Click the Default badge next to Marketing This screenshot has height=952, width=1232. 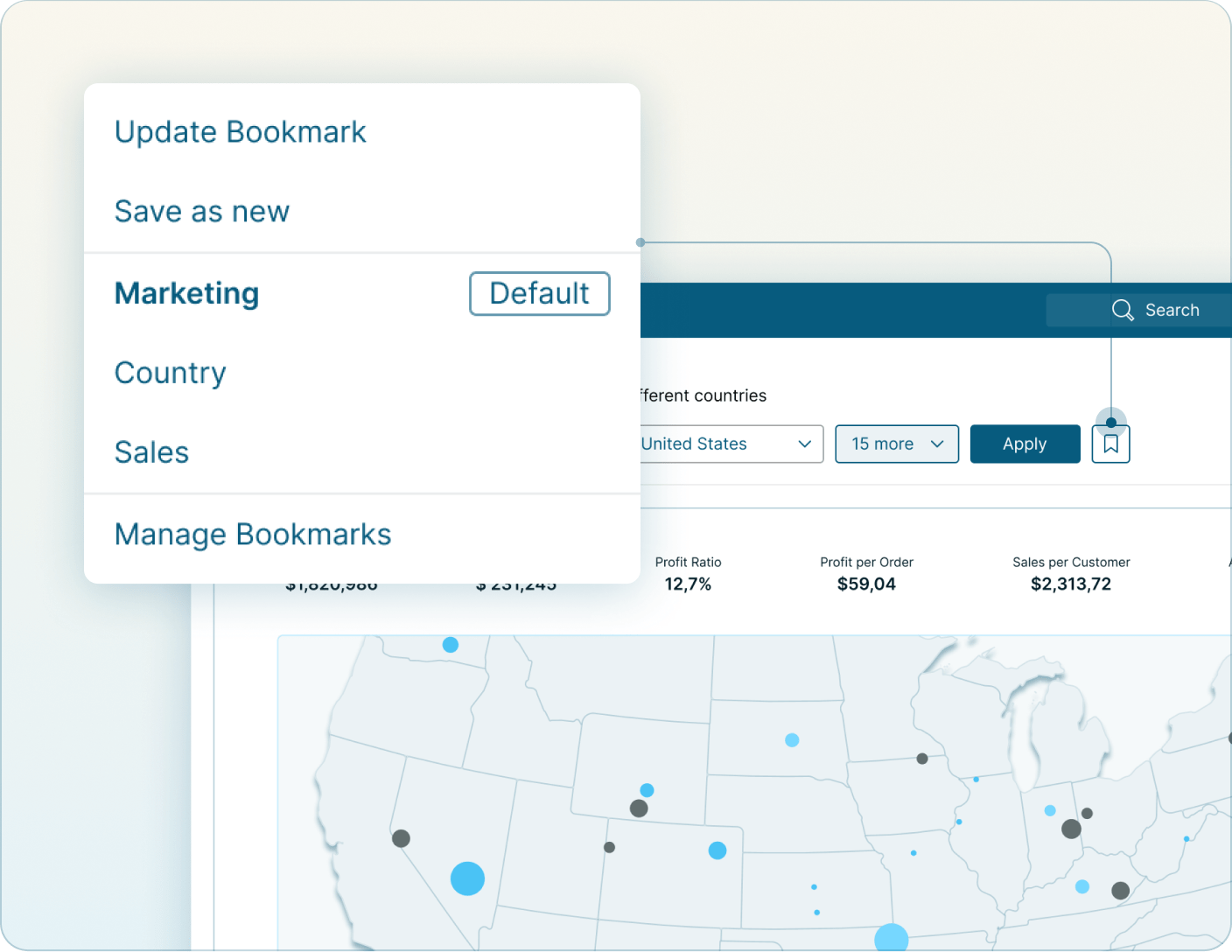(539, 293)
